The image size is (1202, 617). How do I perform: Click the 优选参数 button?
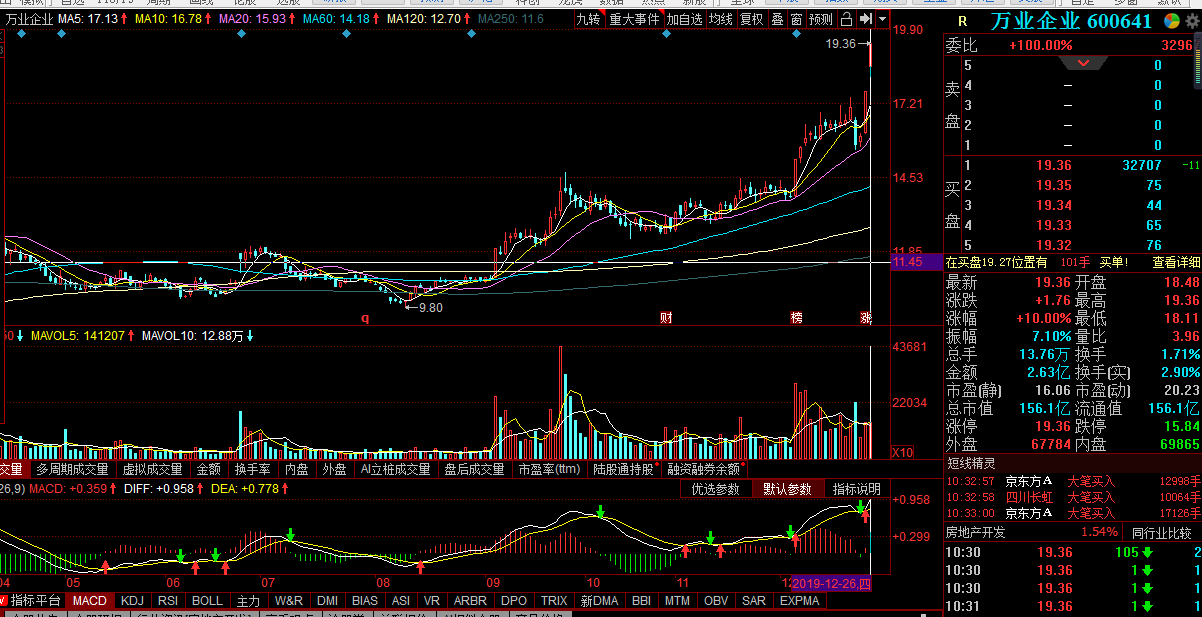tap(716, 489)
